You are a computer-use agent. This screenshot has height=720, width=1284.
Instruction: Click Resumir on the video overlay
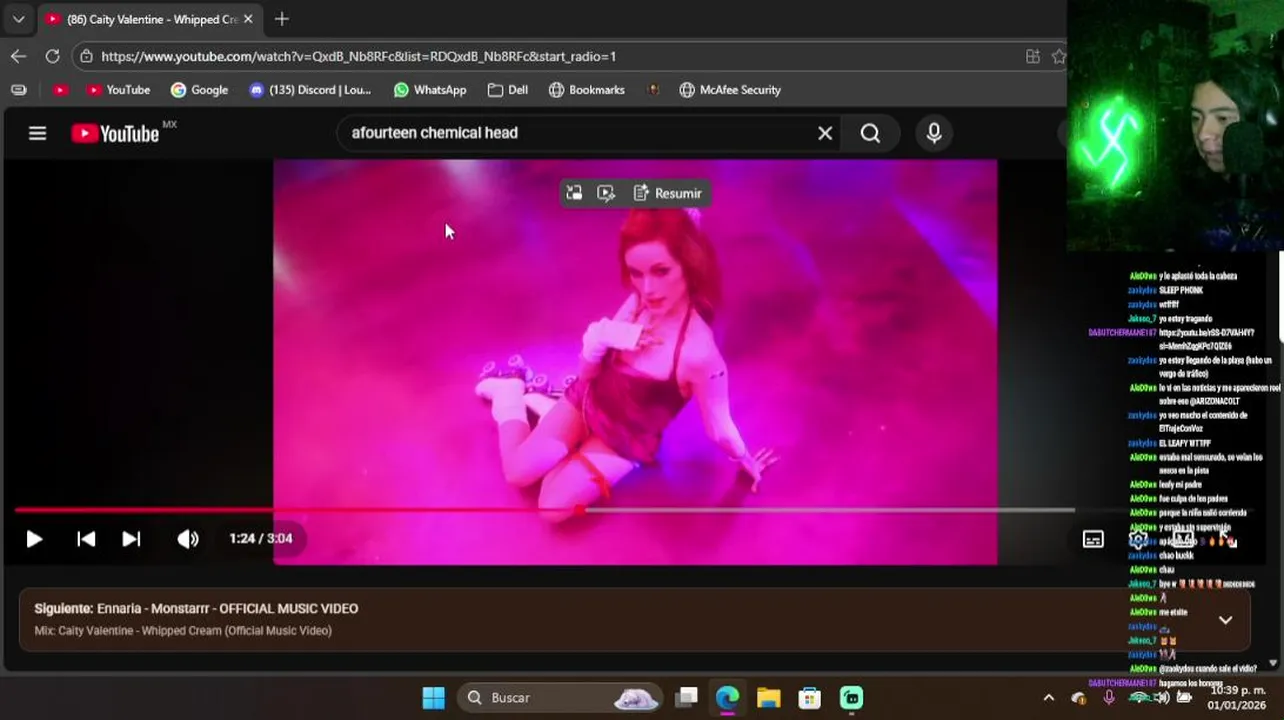pos(668,193)
